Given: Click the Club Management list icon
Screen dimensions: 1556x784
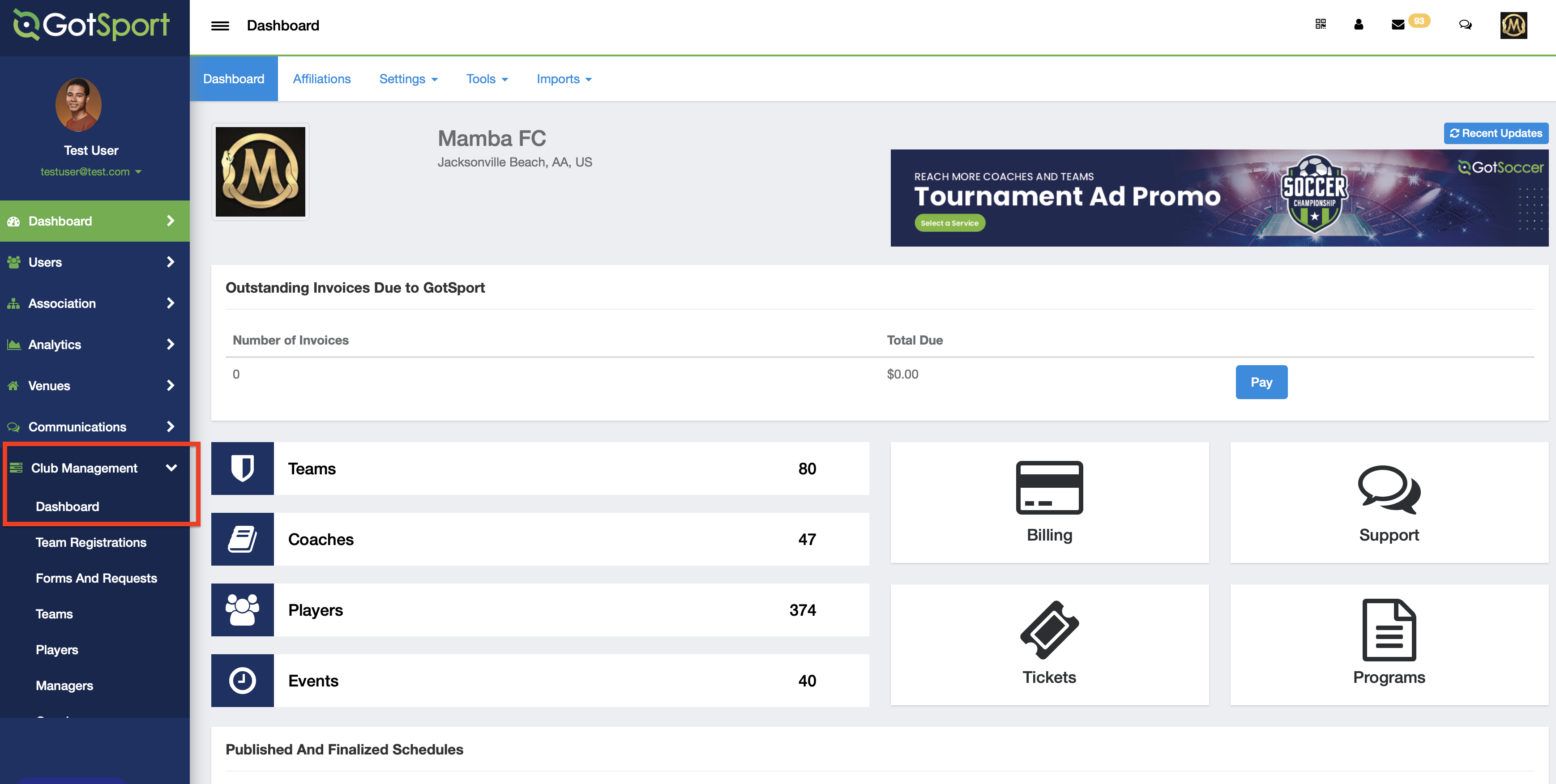Looking at the screenshot, I should [16, 468].
